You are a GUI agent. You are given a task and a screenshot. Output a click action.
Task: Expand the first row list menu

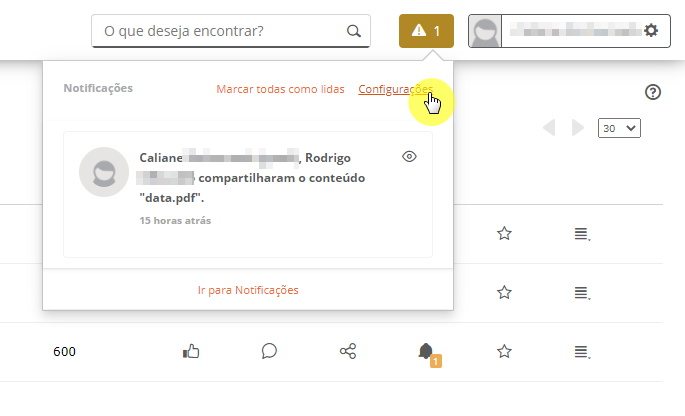[x=582, y=234]
